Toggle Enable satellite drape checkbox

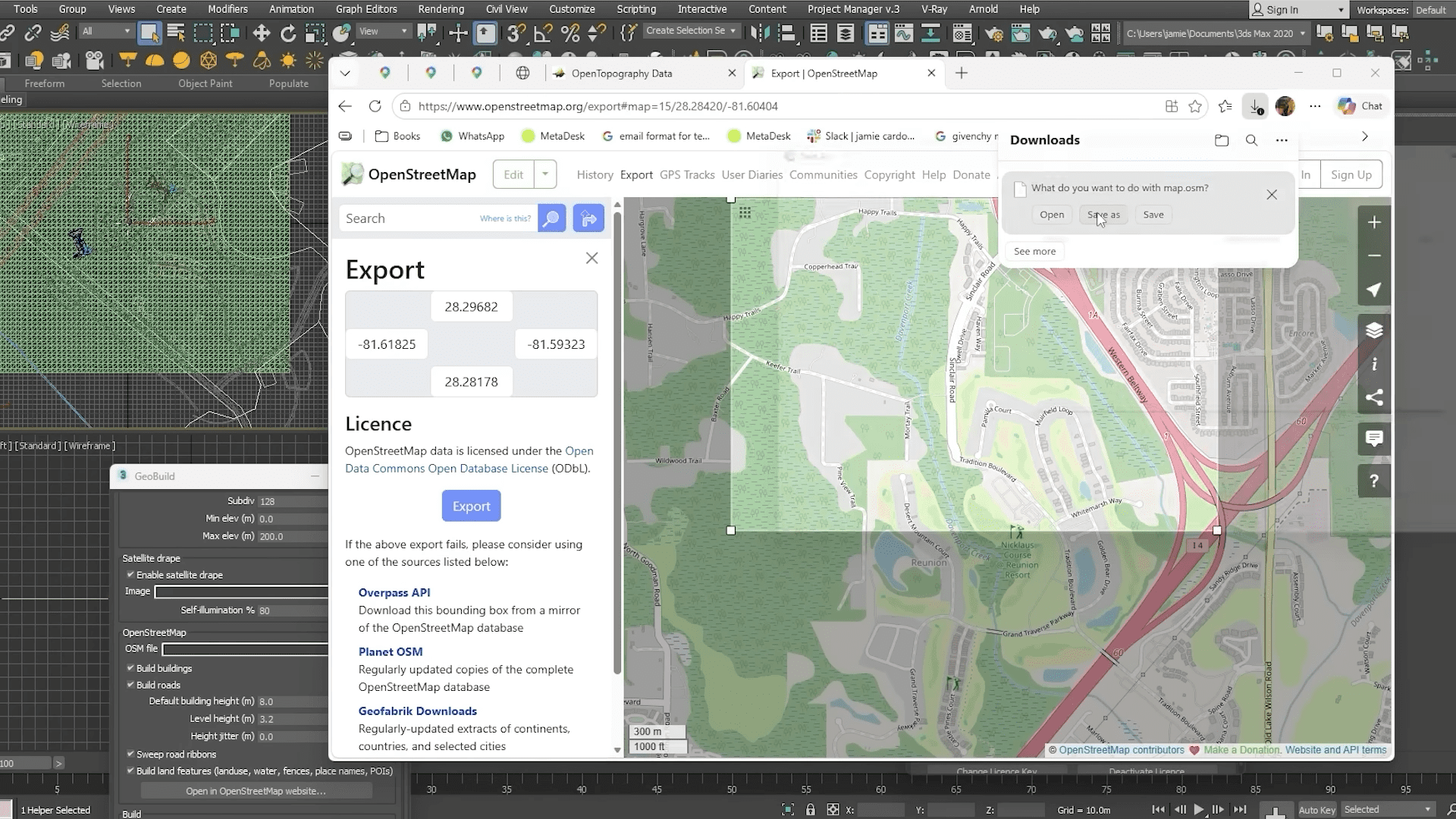[x=130, y=575]
